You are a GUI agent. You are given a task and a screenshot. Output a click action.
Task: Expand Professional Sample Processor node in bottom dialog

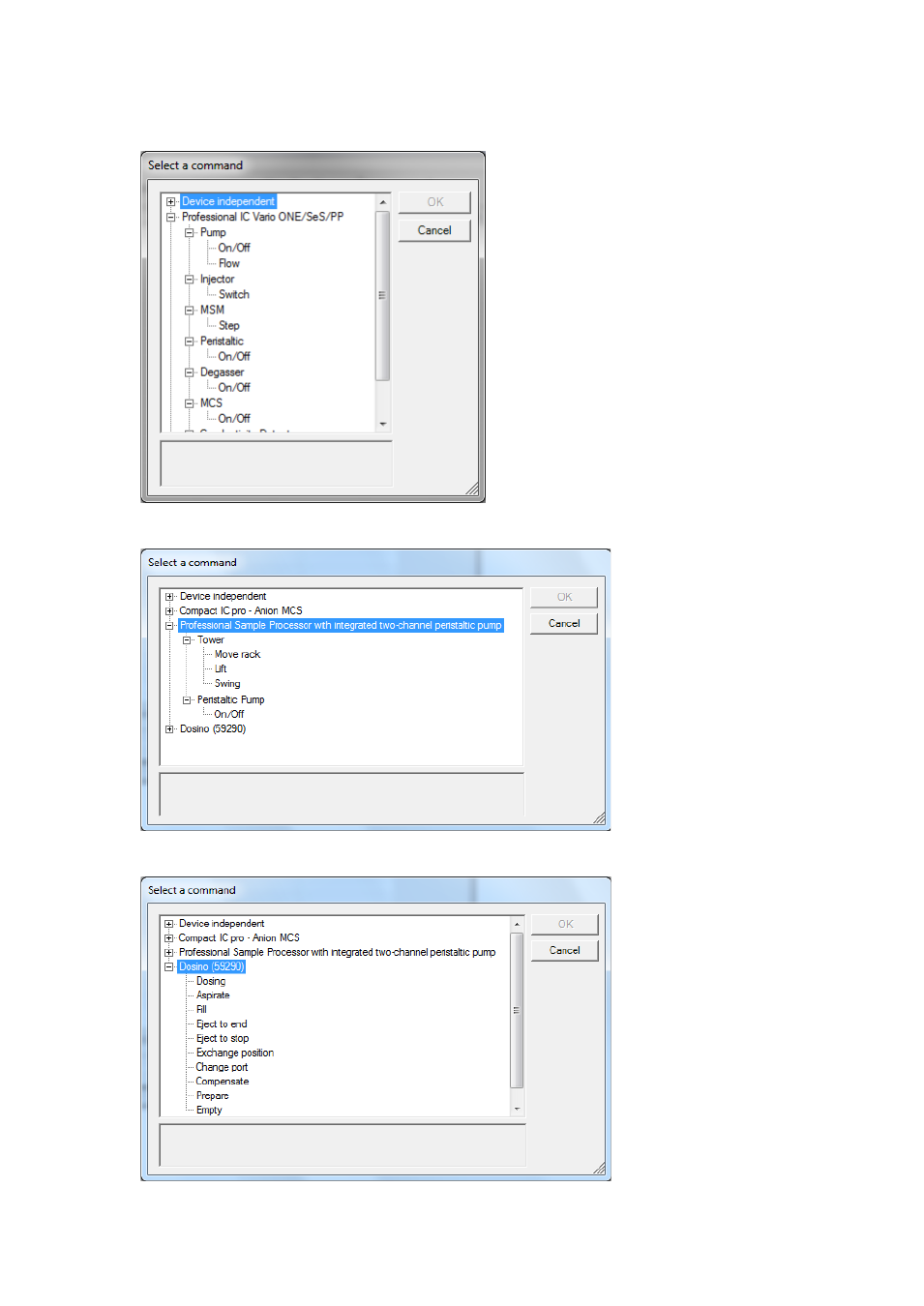(x=169, y=953)
